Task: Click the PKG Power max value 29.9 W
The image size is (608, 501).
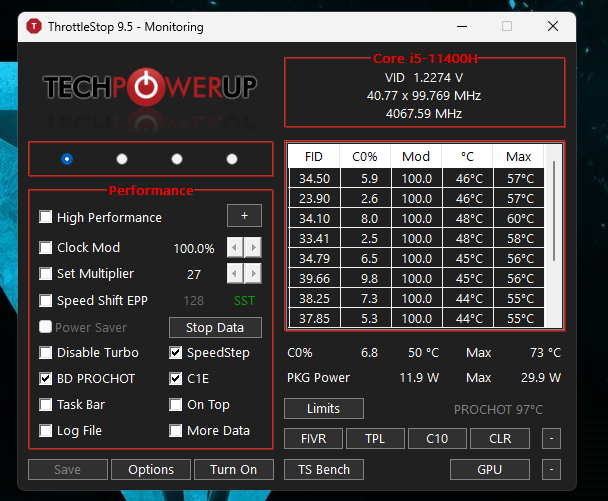Action: coord(541,378)
